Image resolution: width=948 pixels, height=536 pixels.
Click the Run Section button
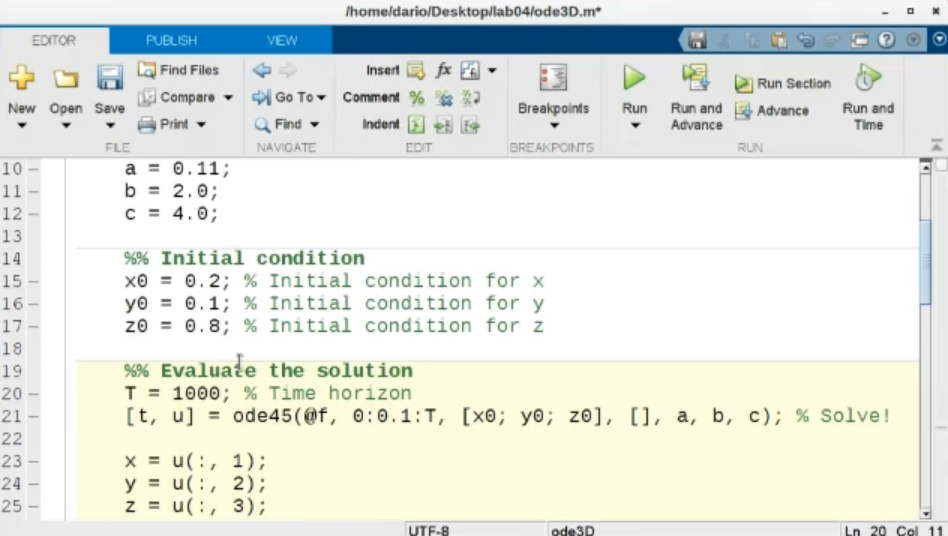pos(783,84)
